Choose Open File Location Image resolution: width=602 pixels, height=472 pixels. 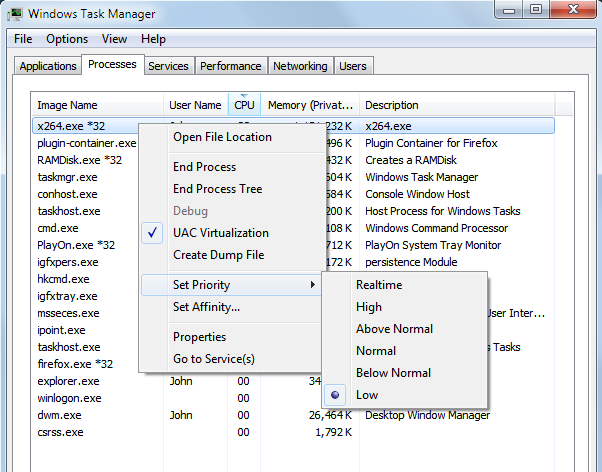pyautogui.click(x=222, y=137)
